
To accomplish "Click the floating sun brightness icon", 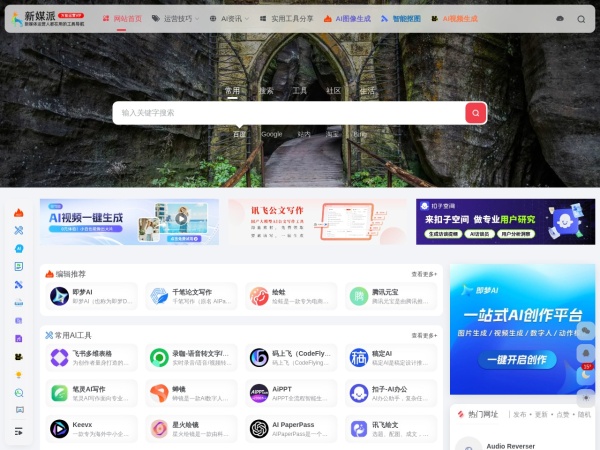I will point(585,398).
